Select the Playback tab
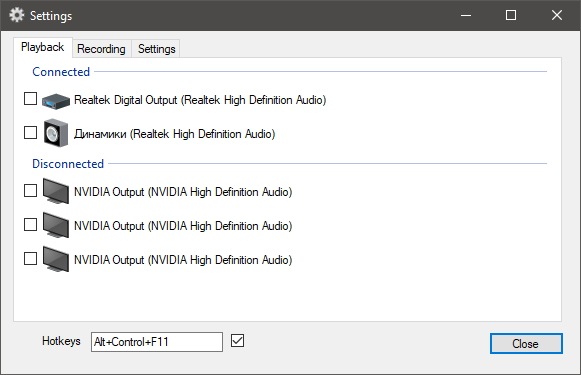 coord(43,47)
